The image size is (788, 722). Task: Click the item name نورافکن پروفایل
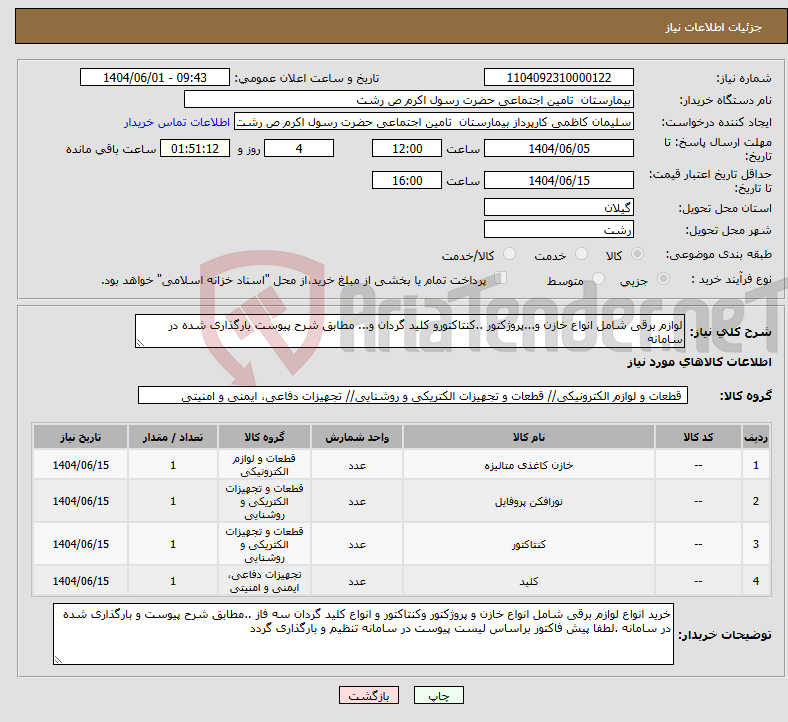pos(529,501)
